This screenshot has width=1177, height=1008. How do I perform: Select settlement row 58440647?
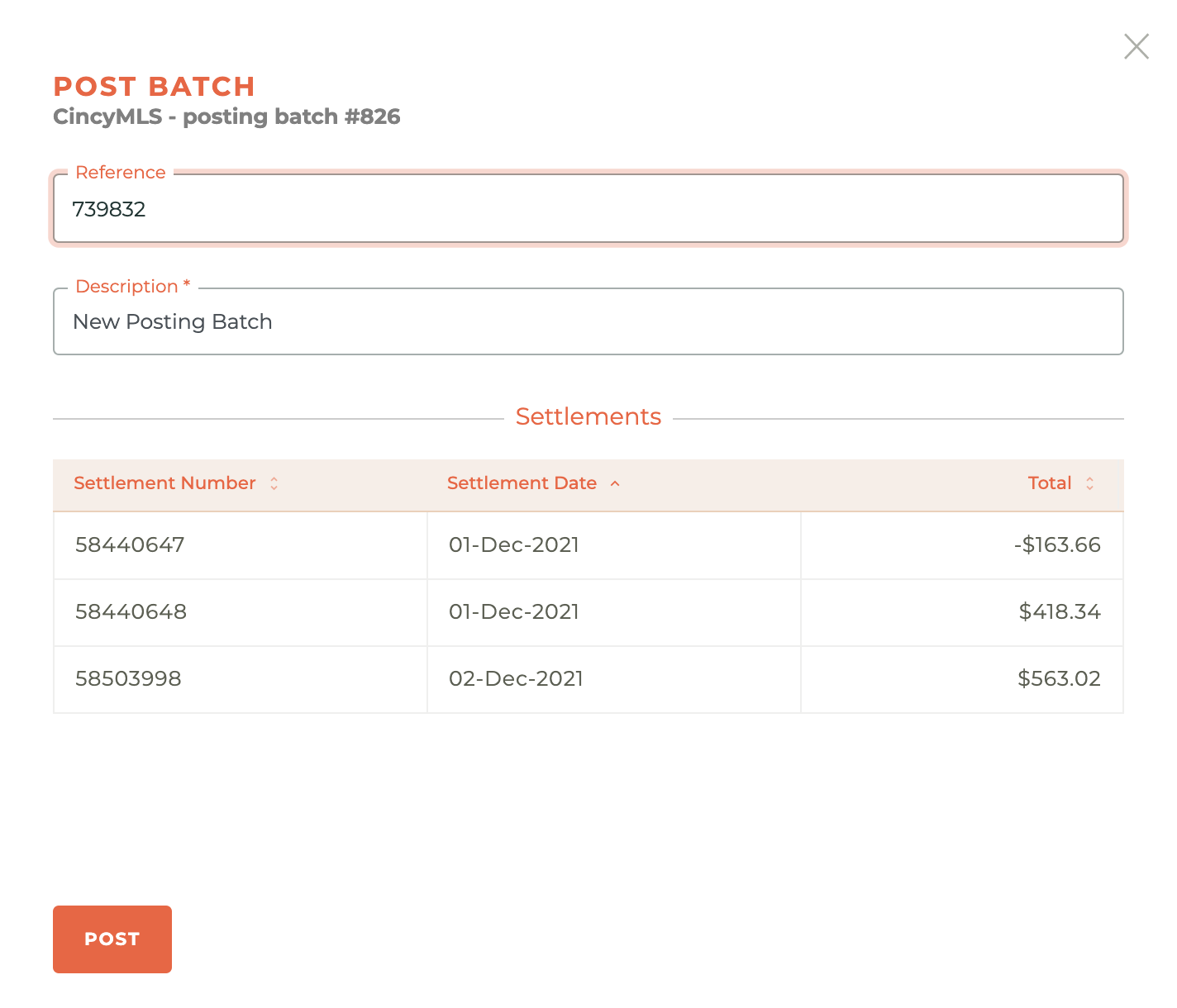click(x=130, y=544)
